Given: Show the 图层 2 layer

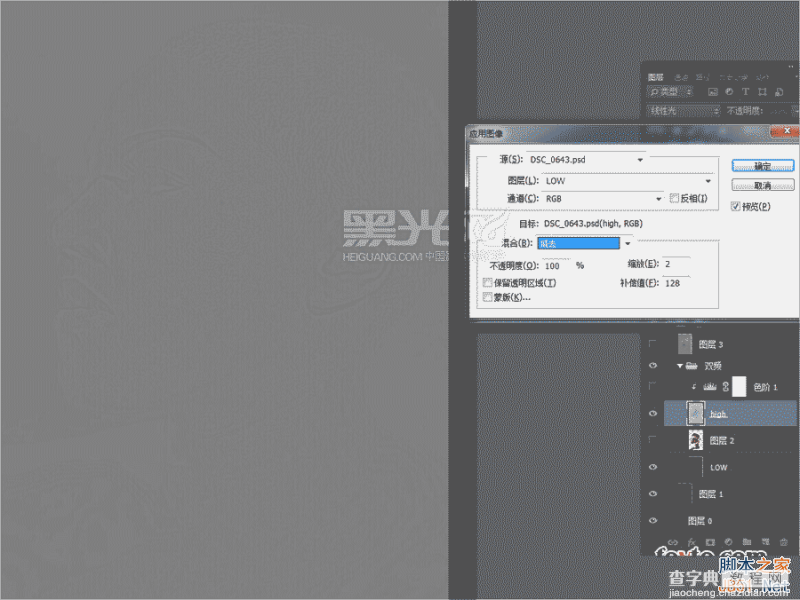Looking at the screenshot, I should [653, 440].
